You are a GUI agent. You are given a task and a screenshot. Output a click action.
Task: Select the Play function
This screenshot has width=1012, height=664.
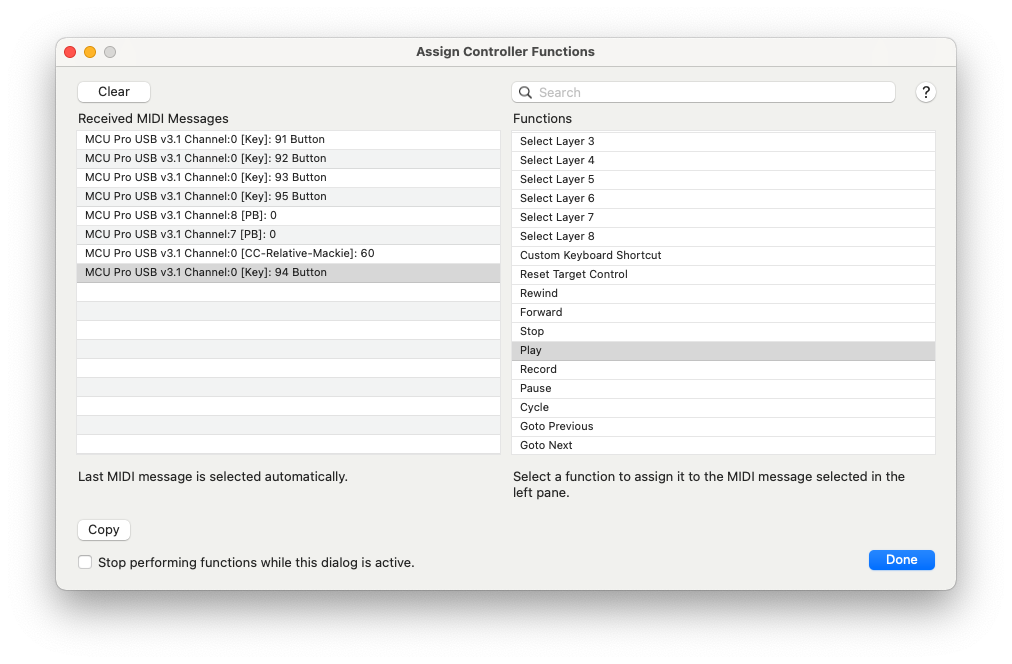point(722,350)
